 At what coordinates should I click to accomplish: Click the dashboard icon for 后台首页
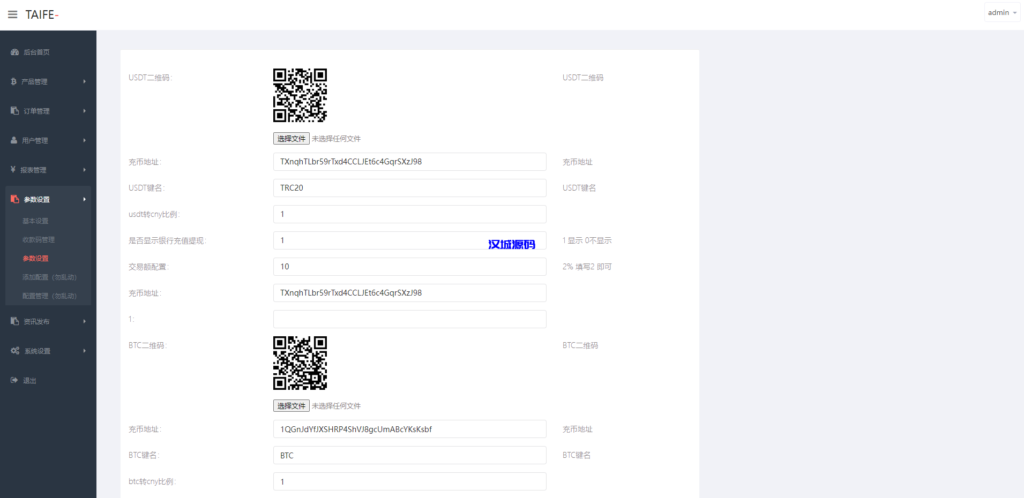(x=14, y=52)
